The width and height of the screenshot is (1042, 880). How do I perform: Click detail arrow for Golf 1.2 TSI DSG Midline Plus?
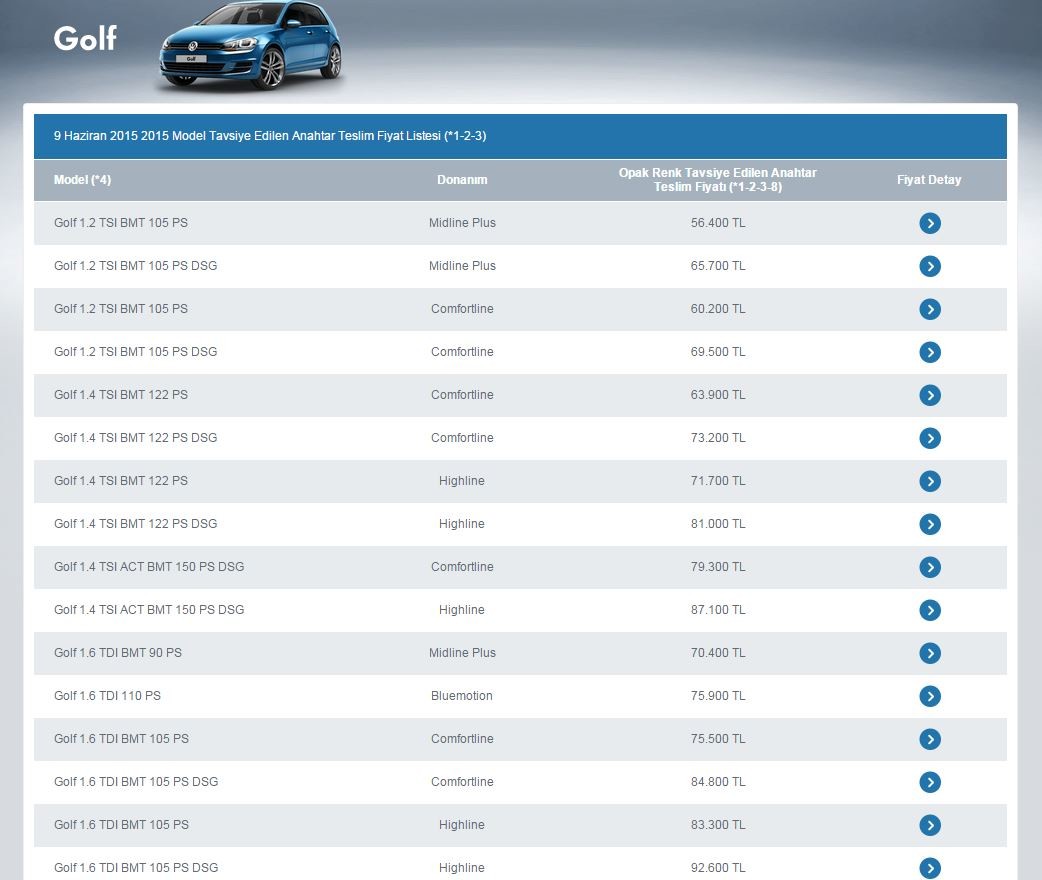pos(930,266)
